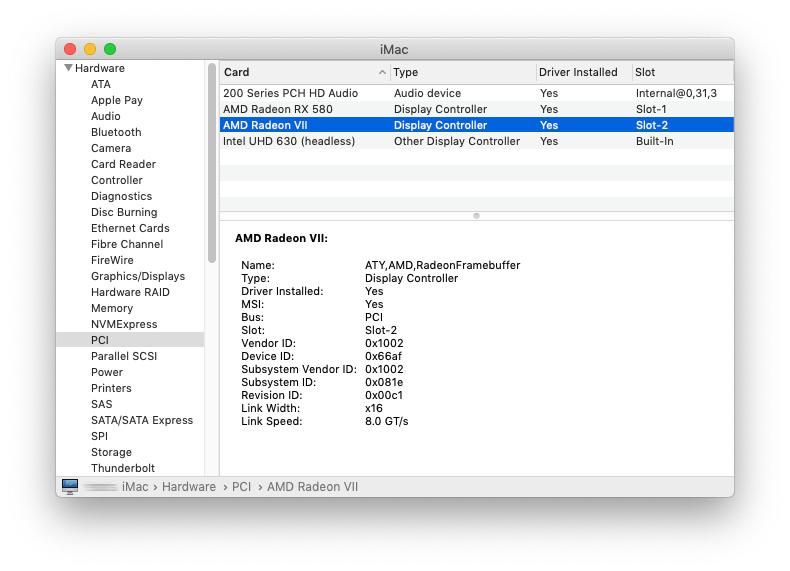This screenshot has height=571, width=790.
Task: Select the PCI sidebar item
Action: [x=130, y=340]
